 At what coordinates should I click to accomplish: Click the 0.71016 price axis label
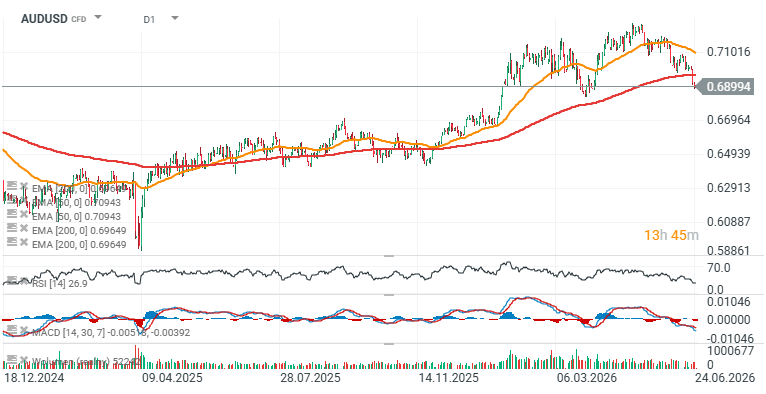[x=728, y=52]
